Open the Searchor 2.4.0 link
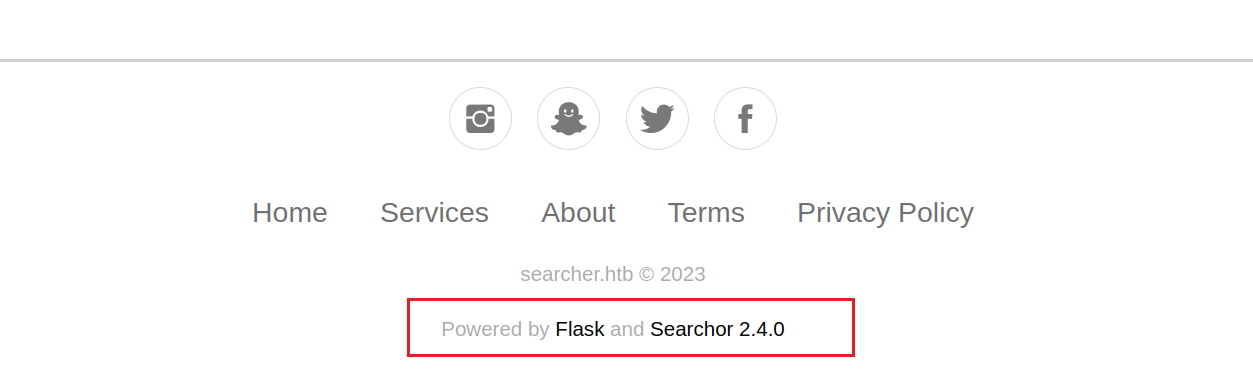Image resolution: width=1253 pixels, height=377 pixels. pyautogui.click(x=717, y=329)
